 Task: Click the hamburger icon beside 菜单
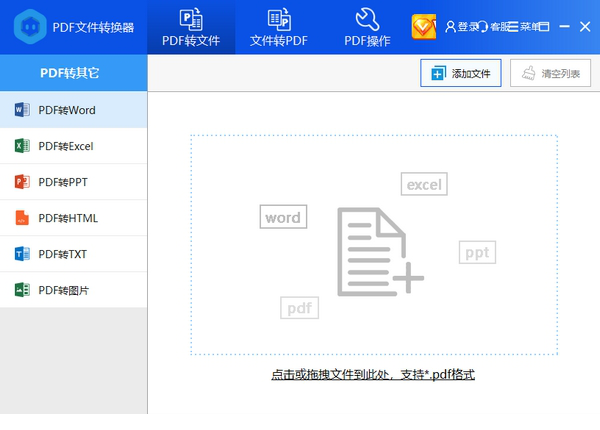[514, 26]
